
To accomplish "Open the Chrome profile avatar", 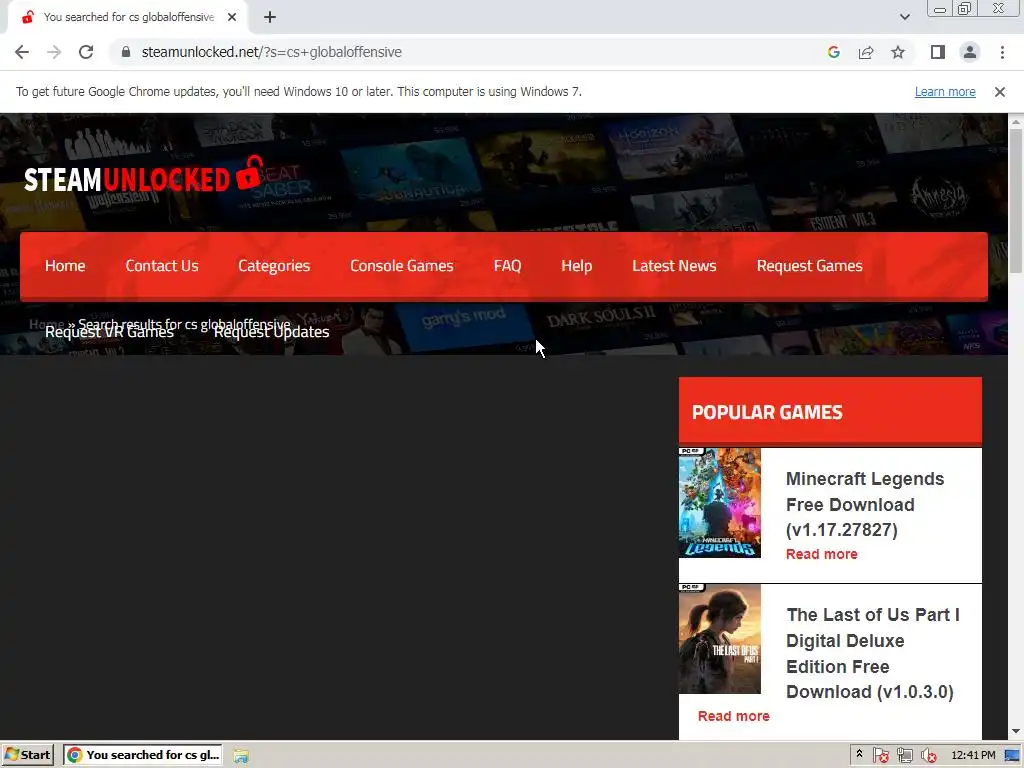I will pos(970,52).
